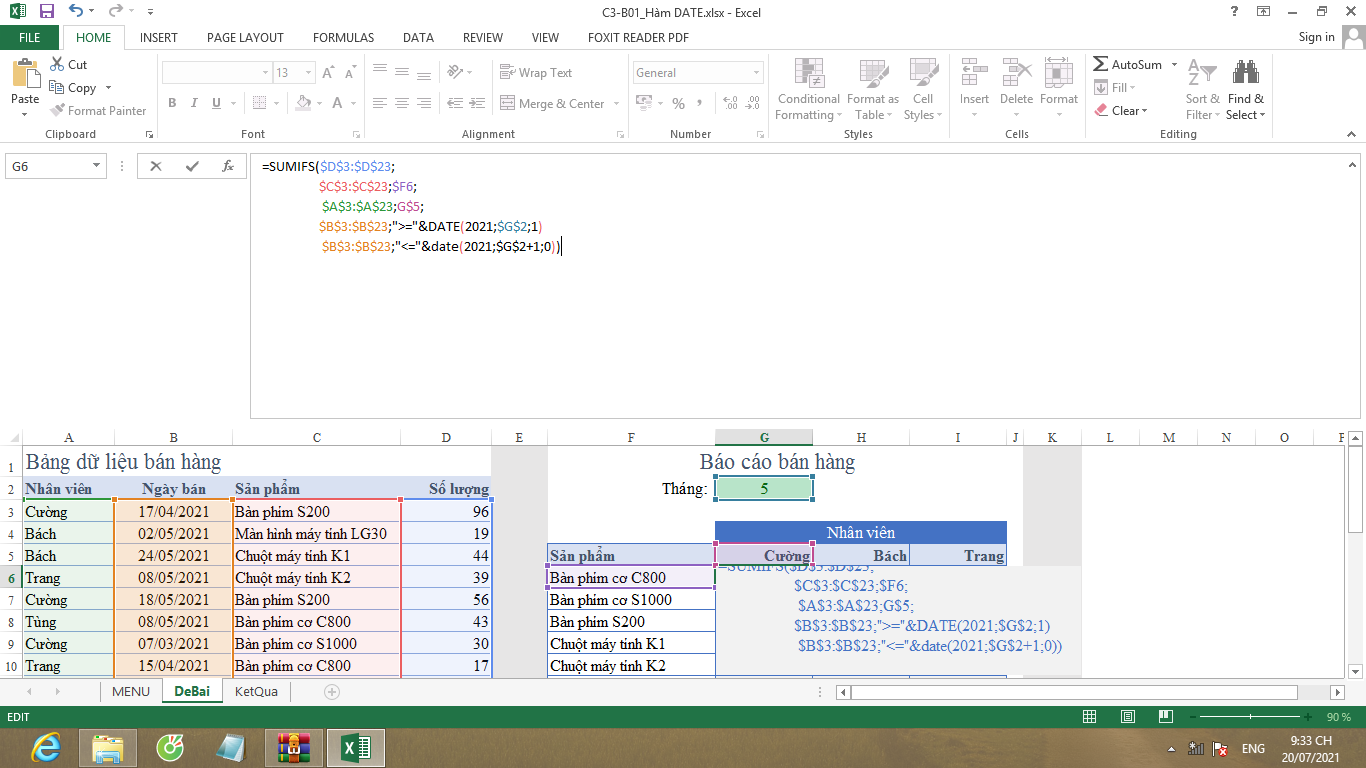1366x768 pixels.
Task: Click the Redo arrow icon
Action: (x=115, y=11)
